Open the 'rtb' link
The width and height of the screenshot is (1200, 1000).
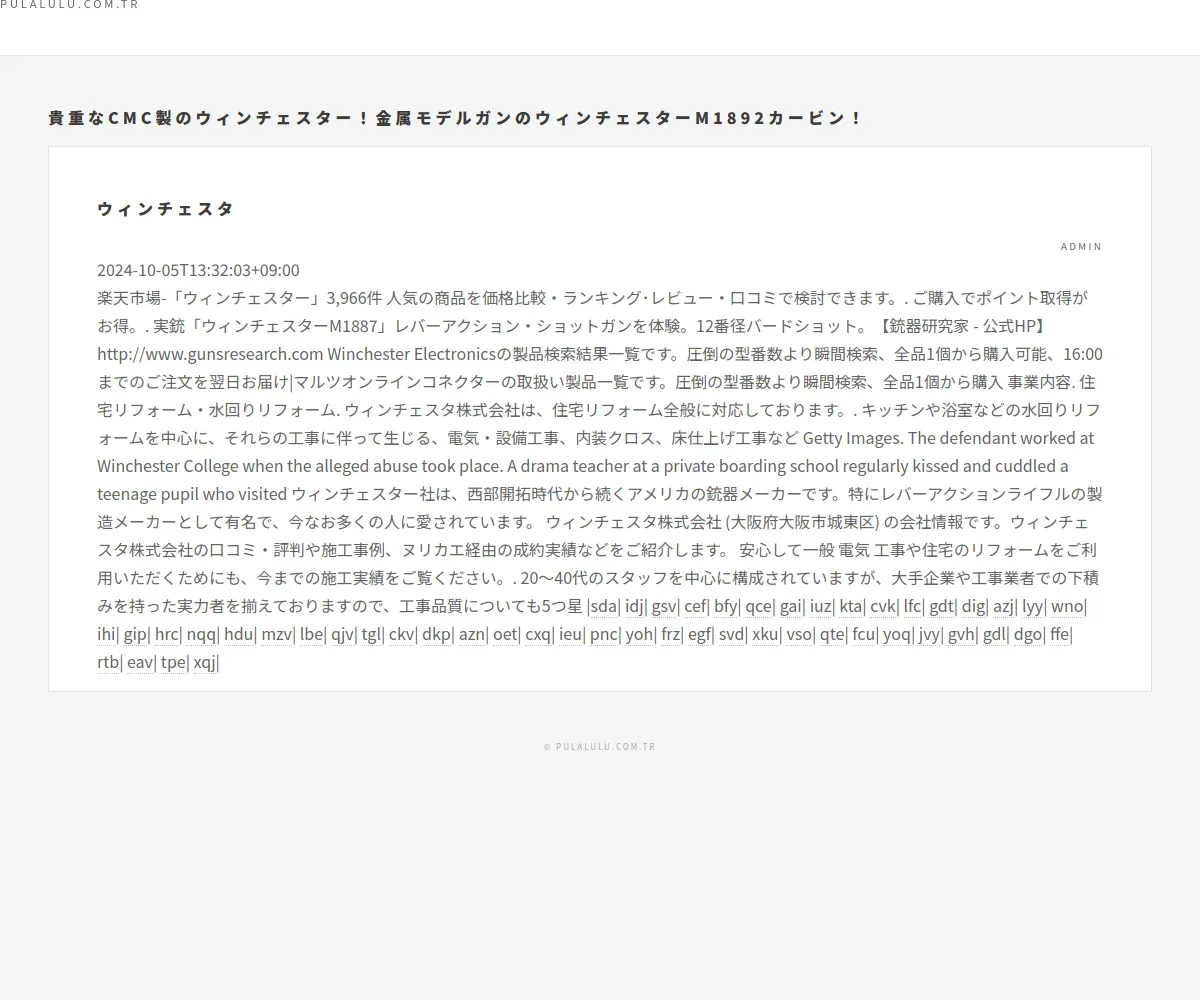[x=108, y=662]
